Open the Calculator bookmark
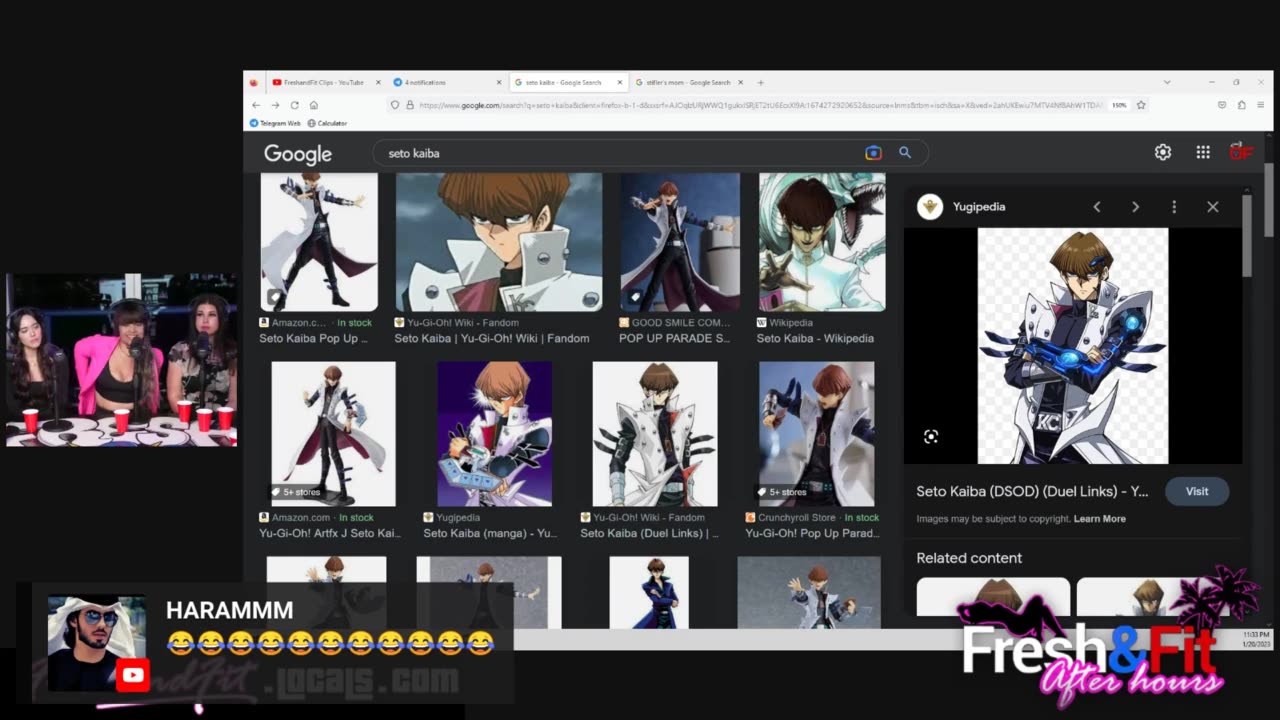Viewport: 1280px width, 720px height. (x=327, y=123)
